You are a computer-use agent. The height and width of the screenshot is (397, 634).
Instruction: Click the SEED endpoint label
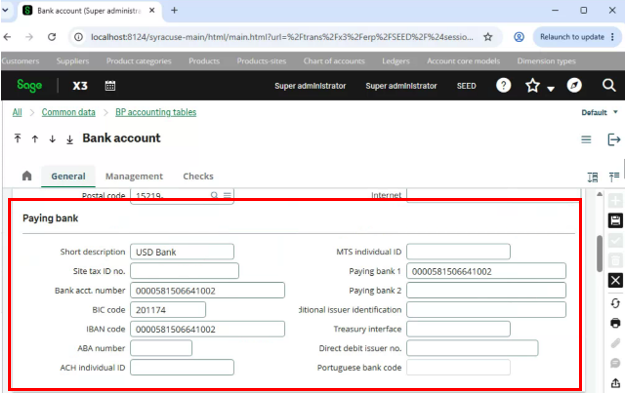point(466,86)
